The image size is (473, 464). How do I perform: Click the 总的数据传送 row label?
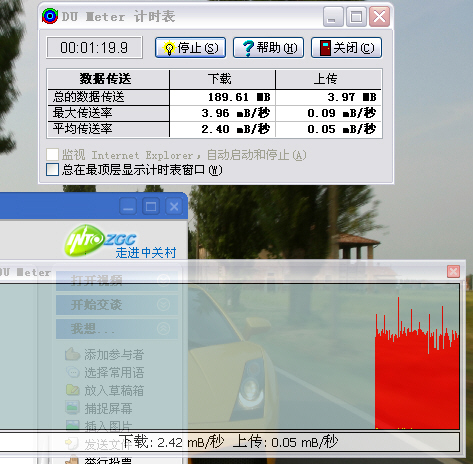tap(108, 97)
